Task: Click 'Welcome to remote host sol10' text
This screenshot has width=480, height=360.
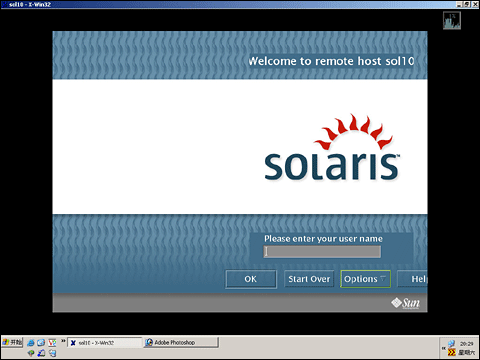Action: (x=331, y=61)
